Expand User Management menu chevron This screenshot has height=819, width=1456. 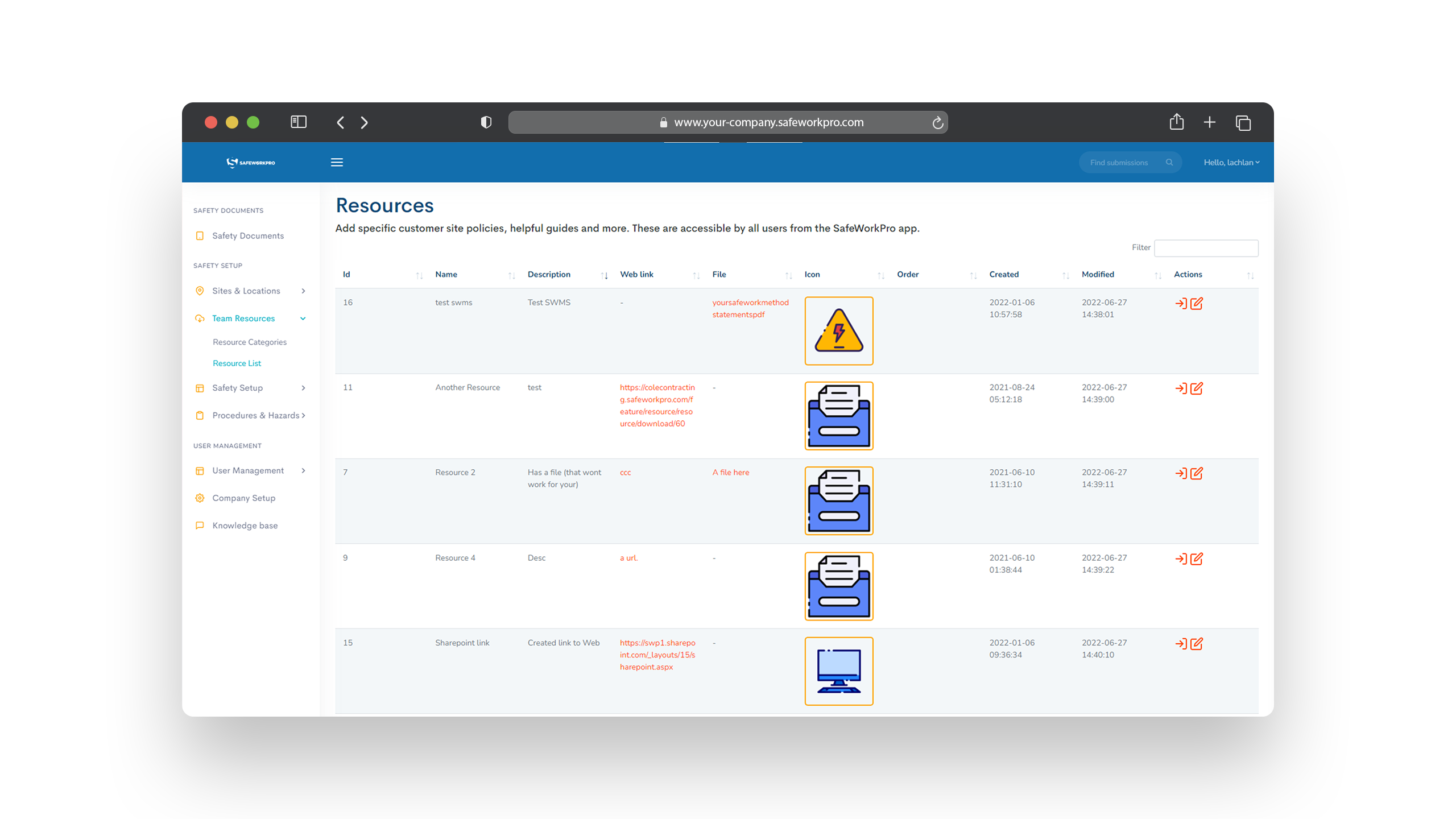(x=303, y=471)
